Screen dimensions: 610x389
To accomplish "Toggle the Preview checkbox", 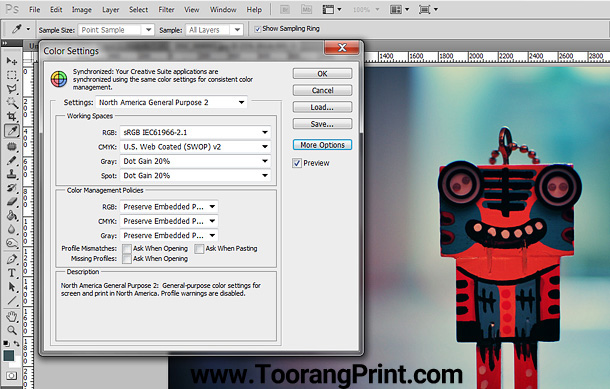I will click(297, 163).
